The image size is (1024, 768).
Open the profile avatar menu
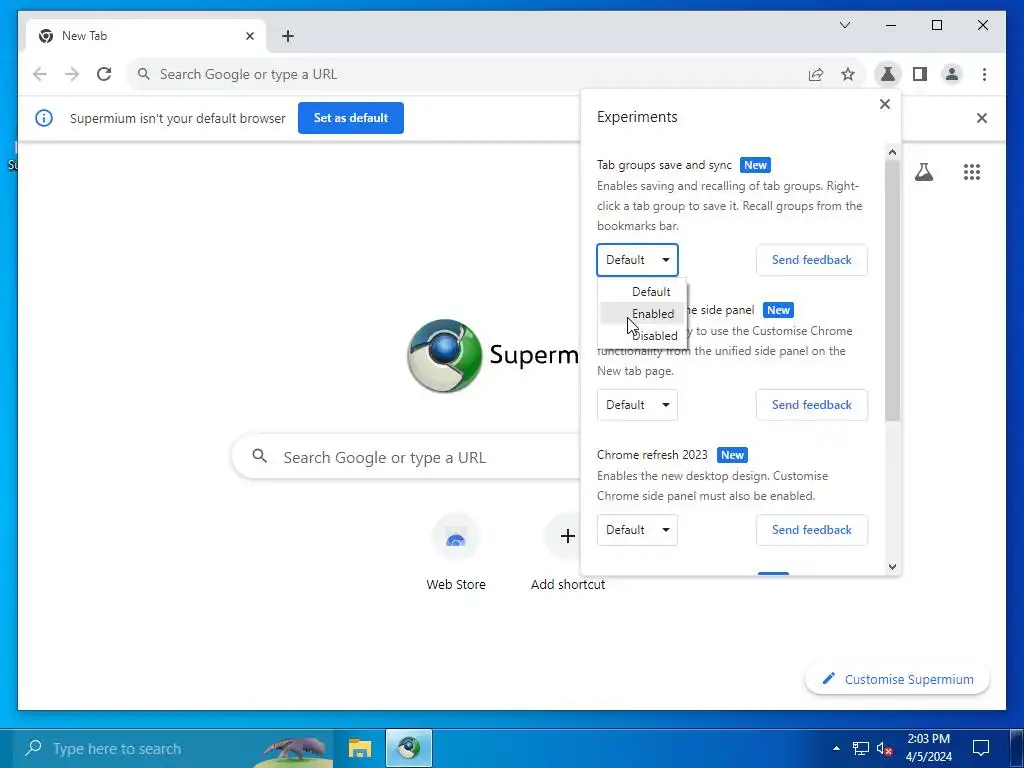tap(952, 74)
